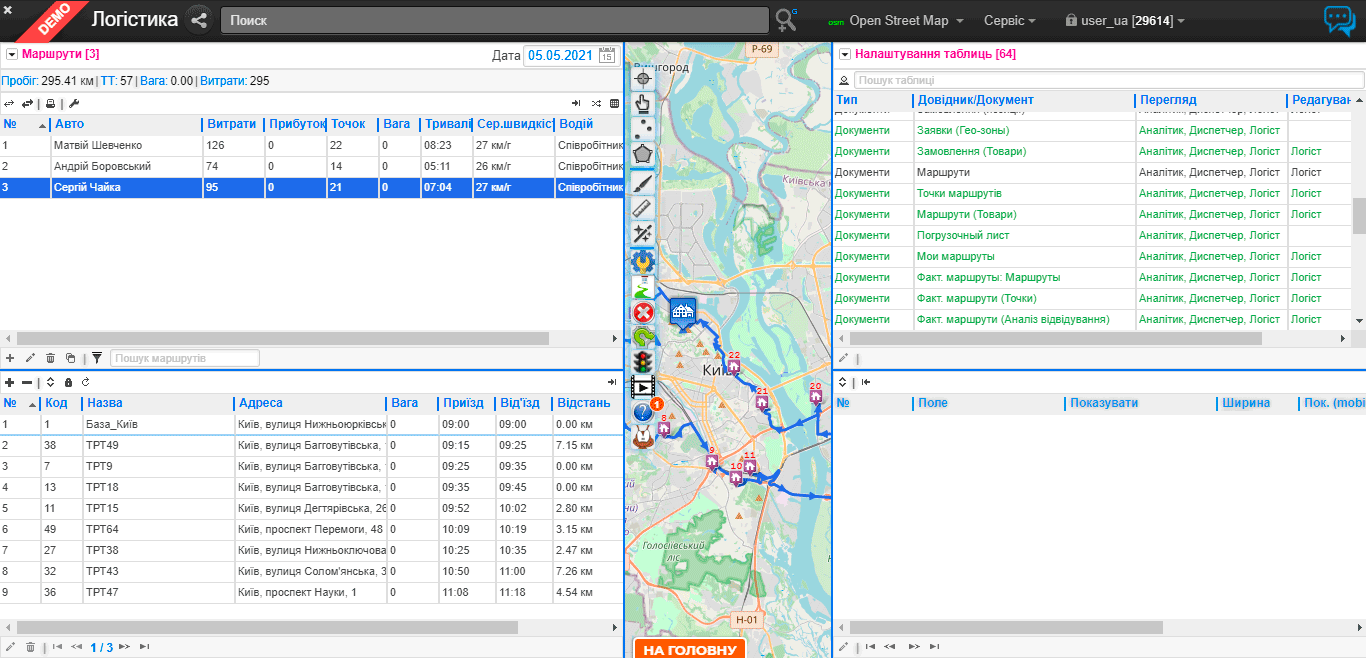
Task: Toggle the filter icon for routes
Action: [97, 358]
